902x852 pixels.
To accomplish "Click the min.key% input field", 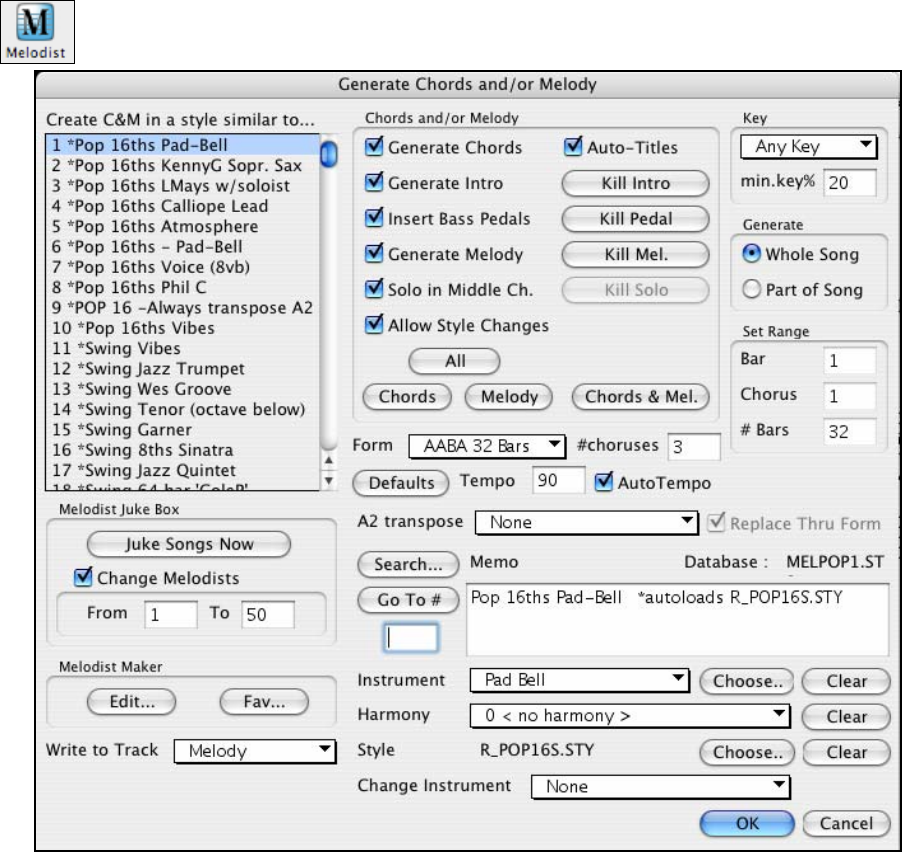I will pyautogui.click(x=850, y=183).
